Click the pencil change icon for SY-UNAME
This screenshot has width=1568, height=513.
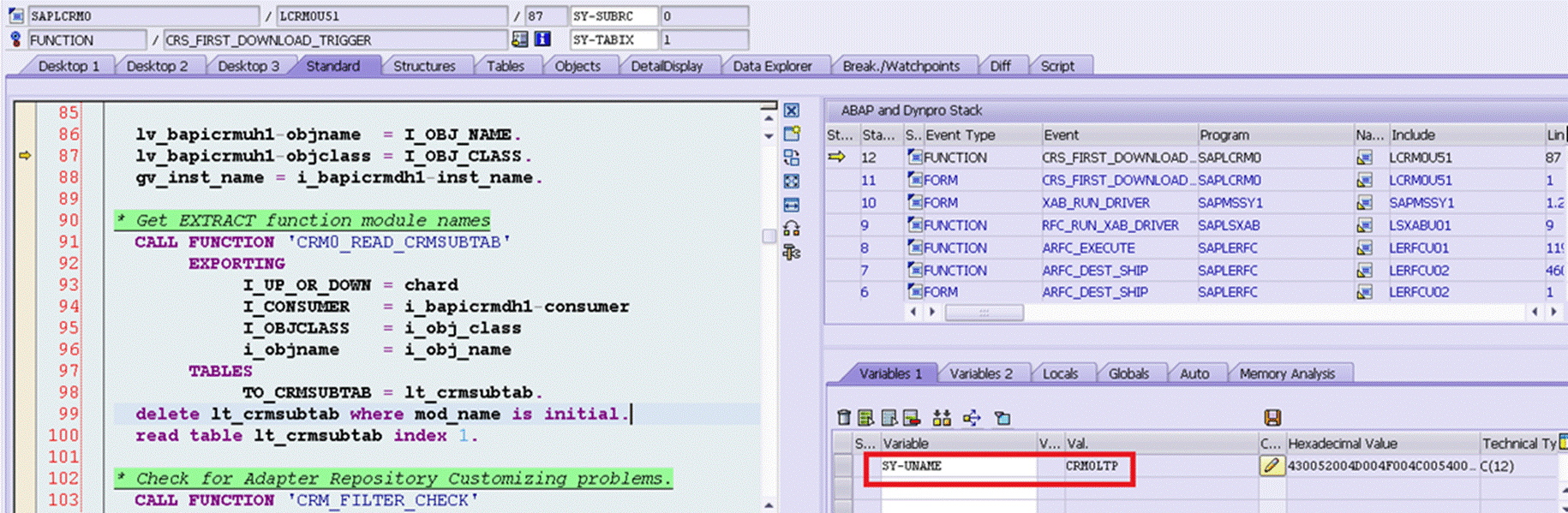pos(1272,465)
